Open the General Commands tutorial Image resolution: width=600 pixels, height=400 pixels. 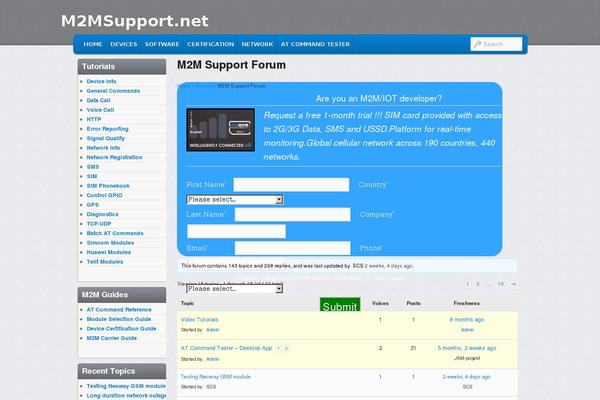tap(113, 91)
